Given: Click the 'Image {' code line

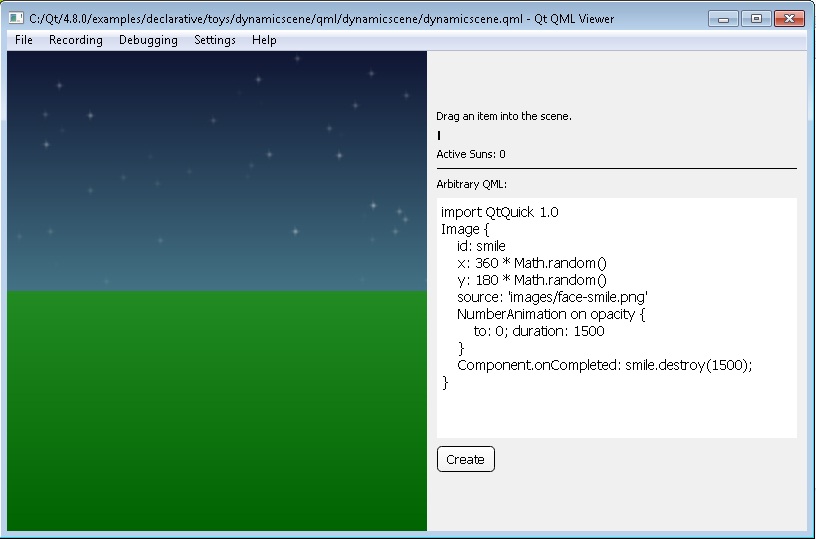Looking at the screenshot, I should click(x=465, y=229).
